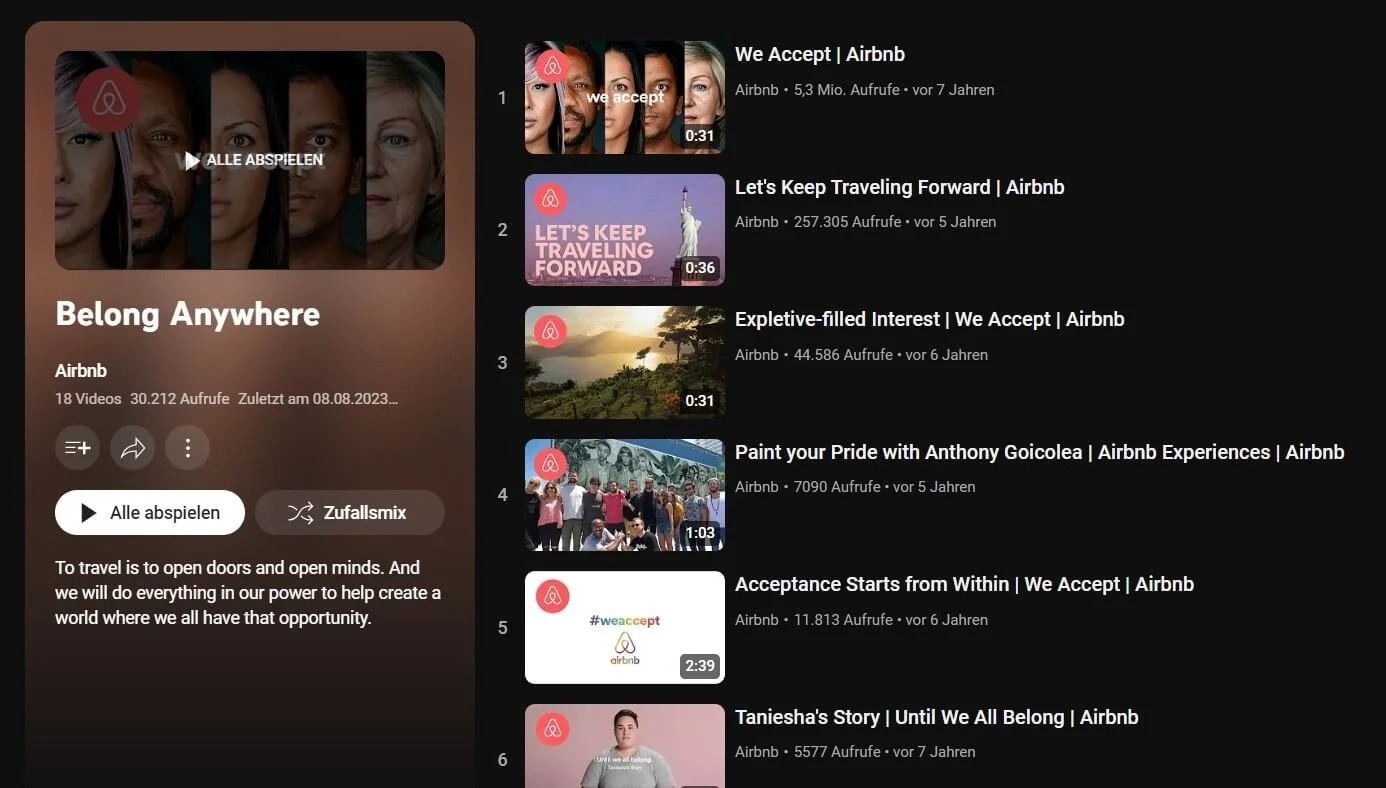Screen dimensions: 1386x788
Task: Click the Taniesha's Story video thumbnail
Action: click(625, 746)
